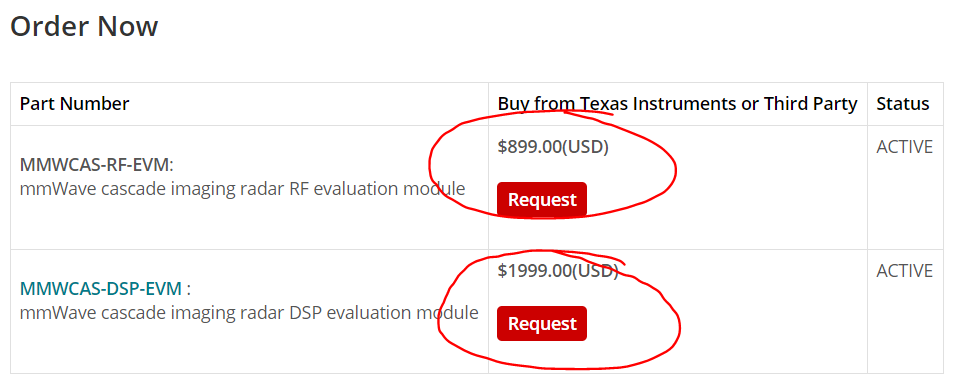The width and height of the screenshot is (958, 387).
Task: Click Request button for MMWCAS-DSP-EVM
Action: [542, 323]
